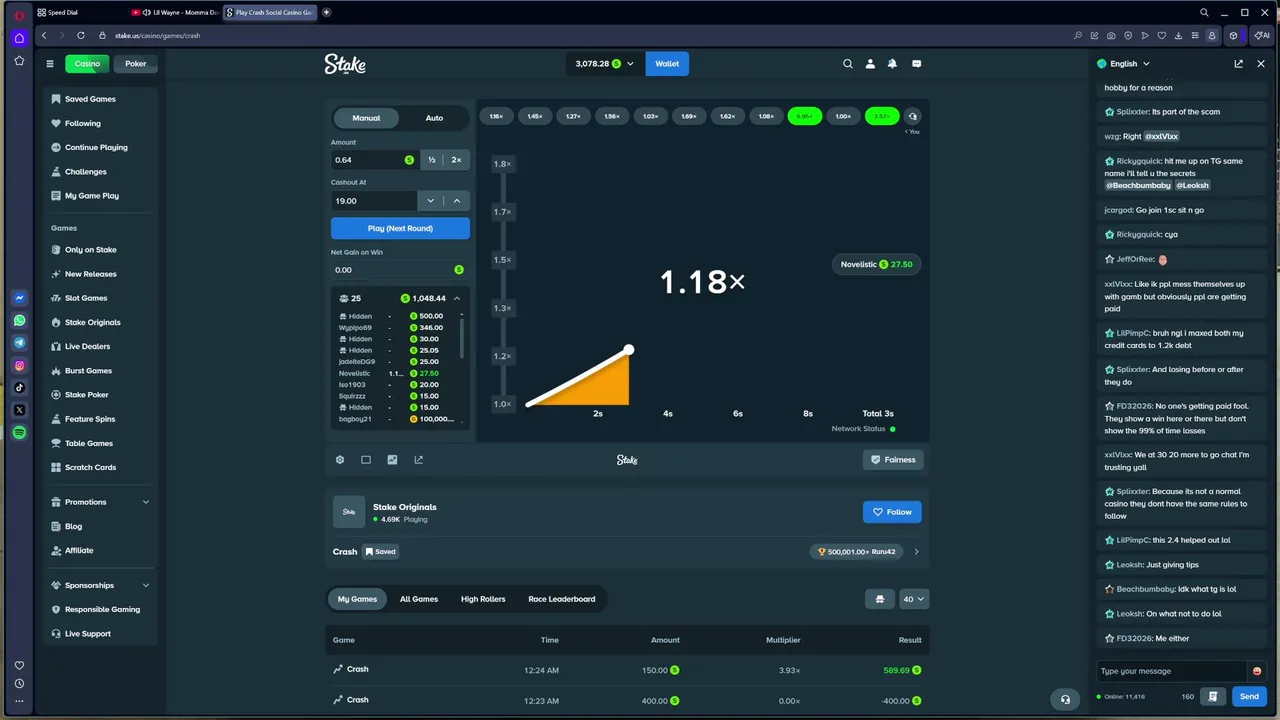
Task: Switch to Manual betting mode
Action: (x=366, y=118)
